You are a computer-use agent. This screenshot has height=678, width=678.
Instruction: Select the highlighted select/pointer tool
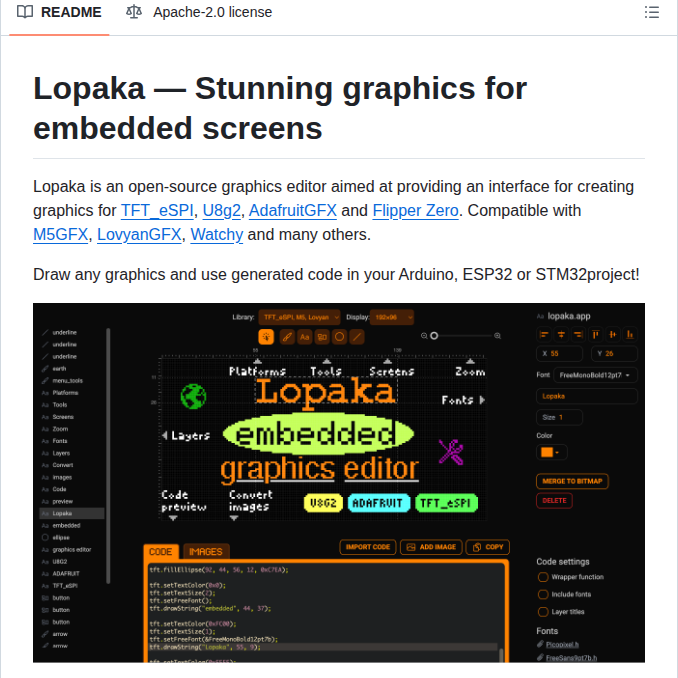click(266, 337)
